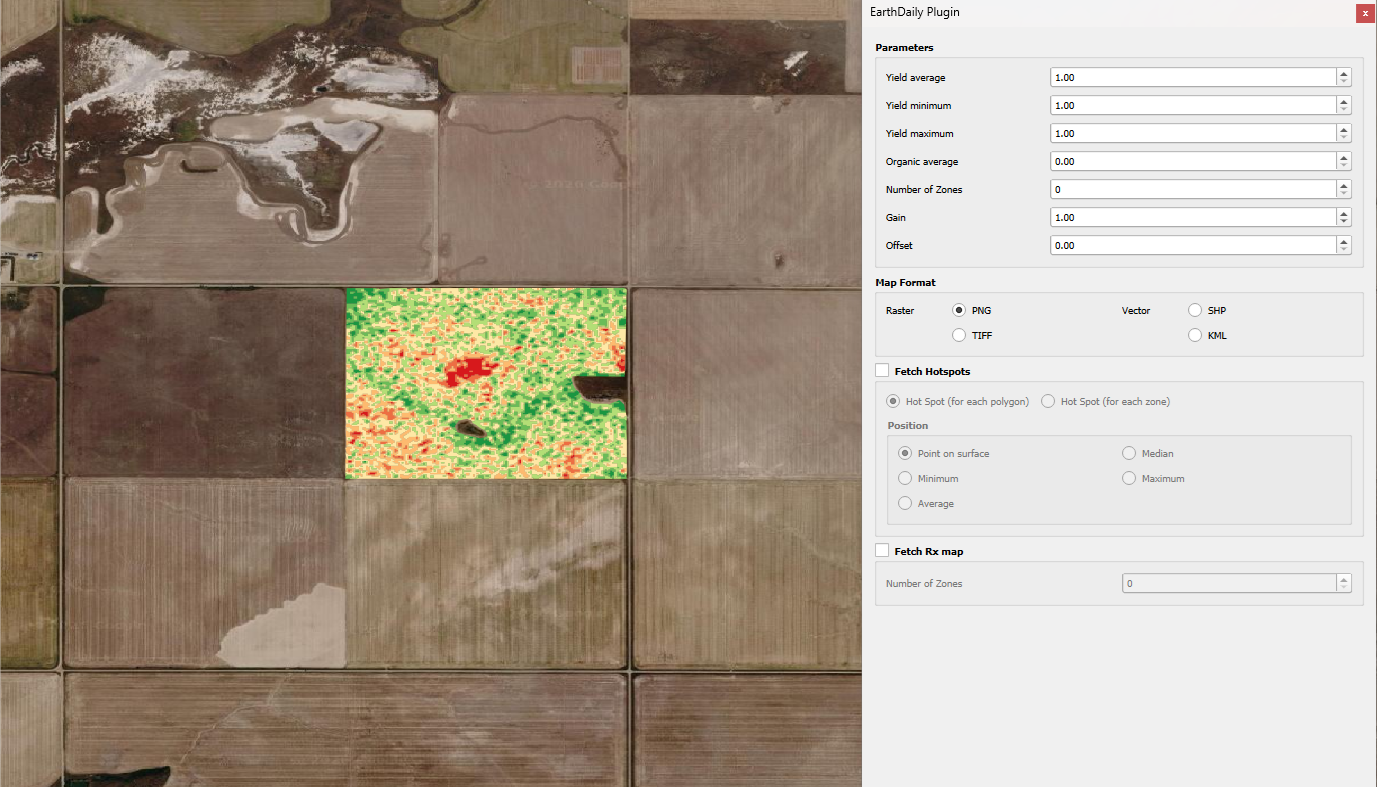Image resolution: width=1377 pixels, height=787 pixels.
Task: Select TIFF as the raster format
Action: [959, 335]
